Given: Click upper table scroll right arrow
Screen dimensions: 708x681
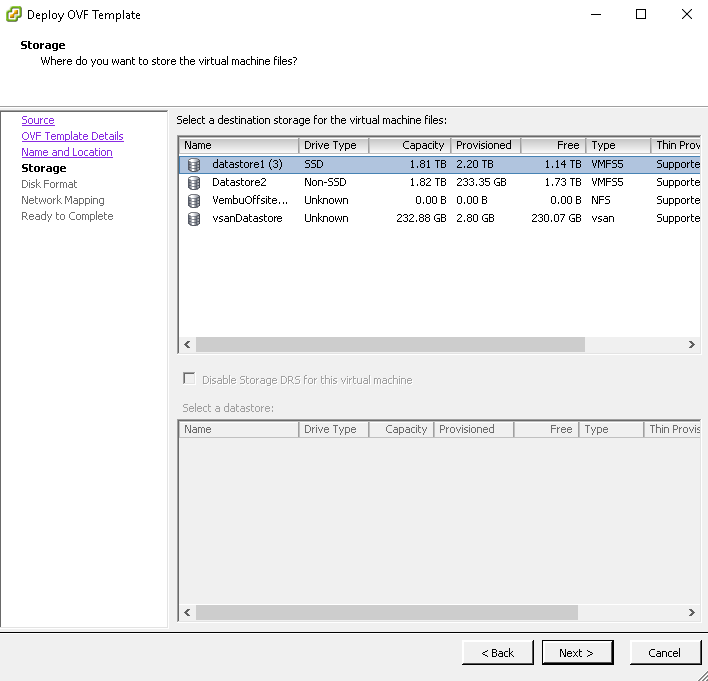Looking at the screenshot, I should click(x=692, y=345).
